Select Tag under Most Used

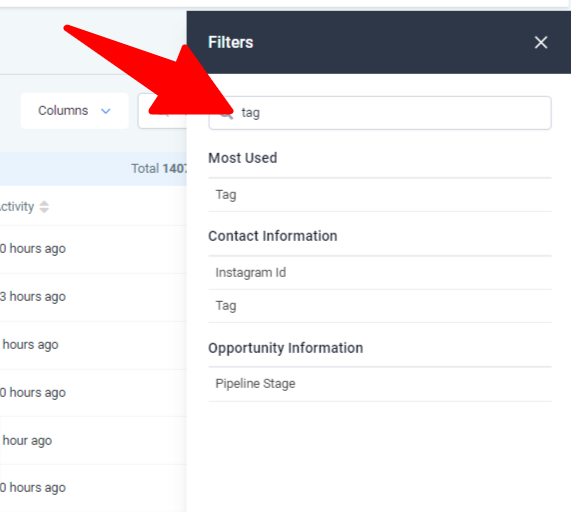click(380, 195)
